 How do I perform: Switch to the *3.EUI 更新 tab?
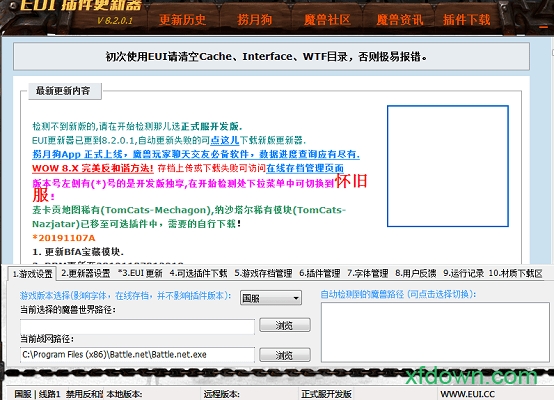pos(140,273)
